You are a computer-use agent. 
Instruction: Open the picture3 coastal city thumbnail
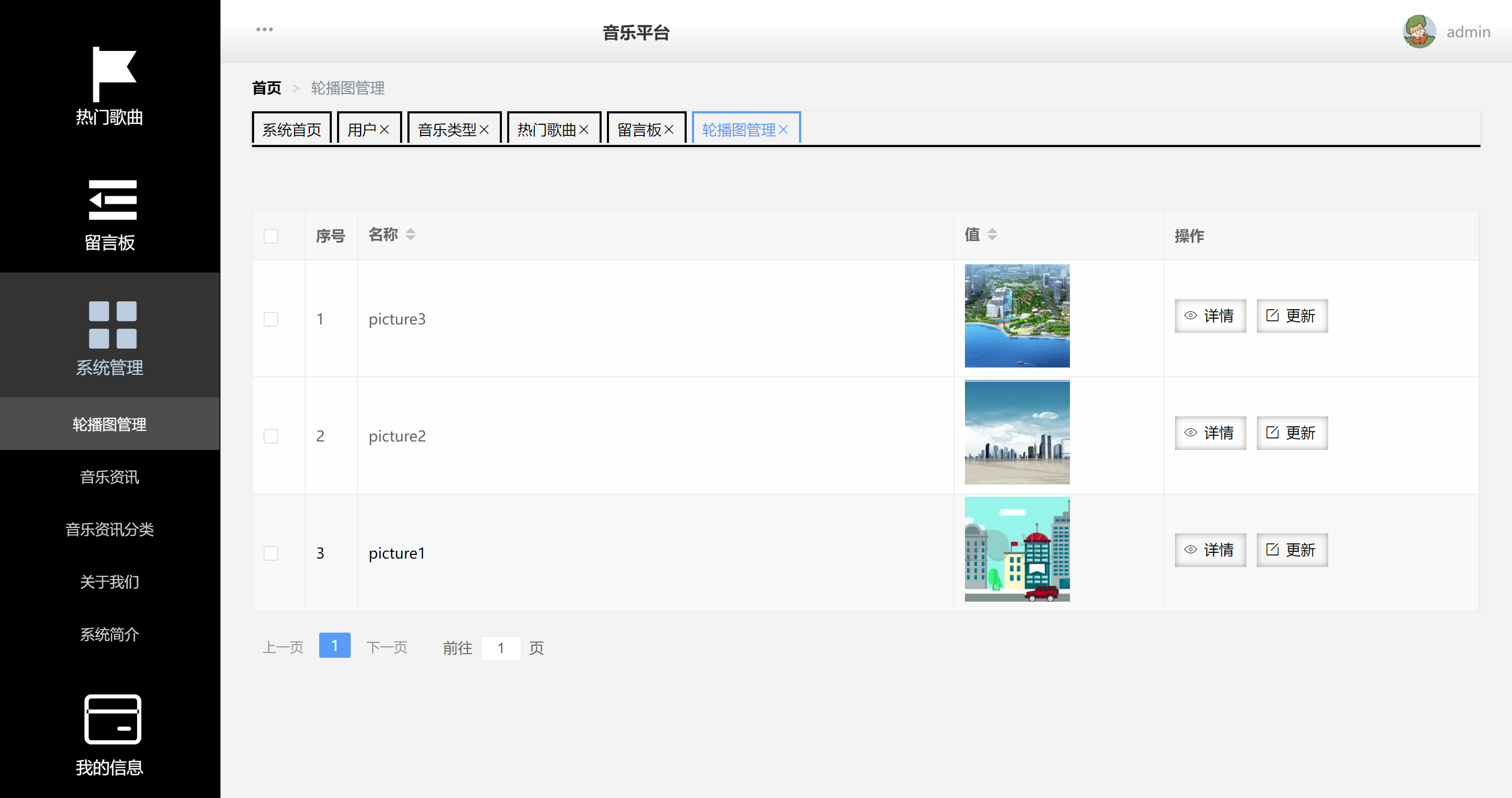(x=1016, y=316)
